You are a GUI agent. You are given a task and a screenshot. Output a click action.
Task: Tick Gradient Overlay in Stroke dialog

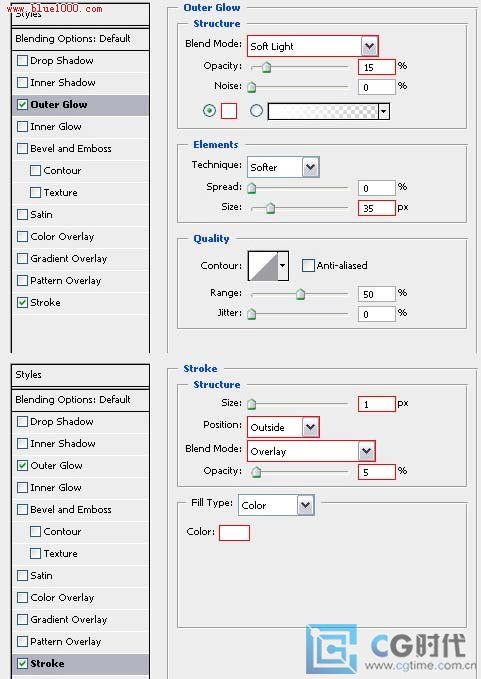[22, 620]
